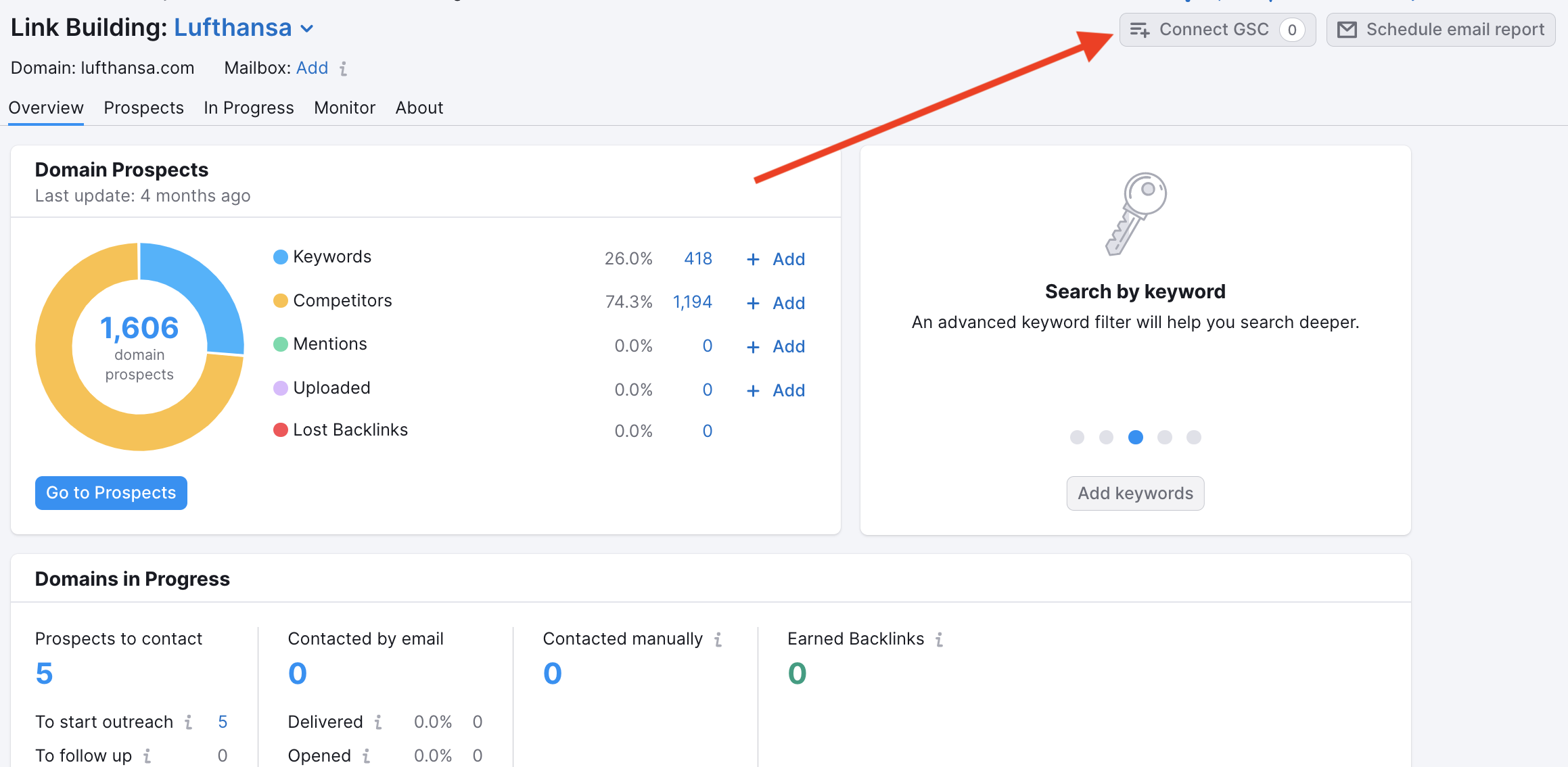1568x767 pixels.
Task: Click the info icon next to Delivered
Action: click(379, 722)
